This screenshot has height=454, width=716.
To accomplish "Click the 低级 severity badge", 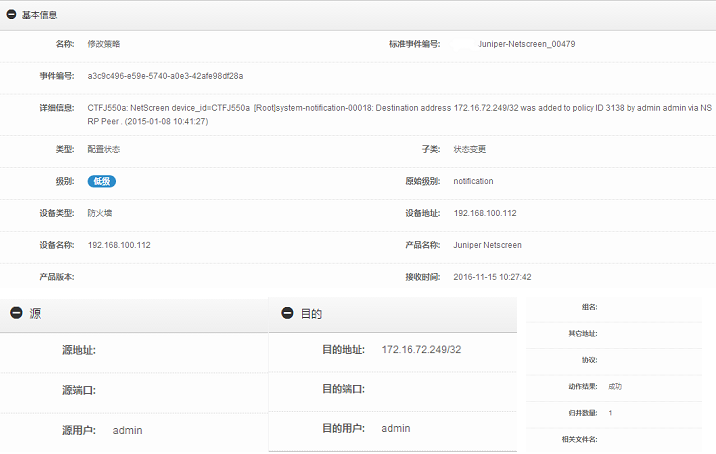I will [102, 181].
